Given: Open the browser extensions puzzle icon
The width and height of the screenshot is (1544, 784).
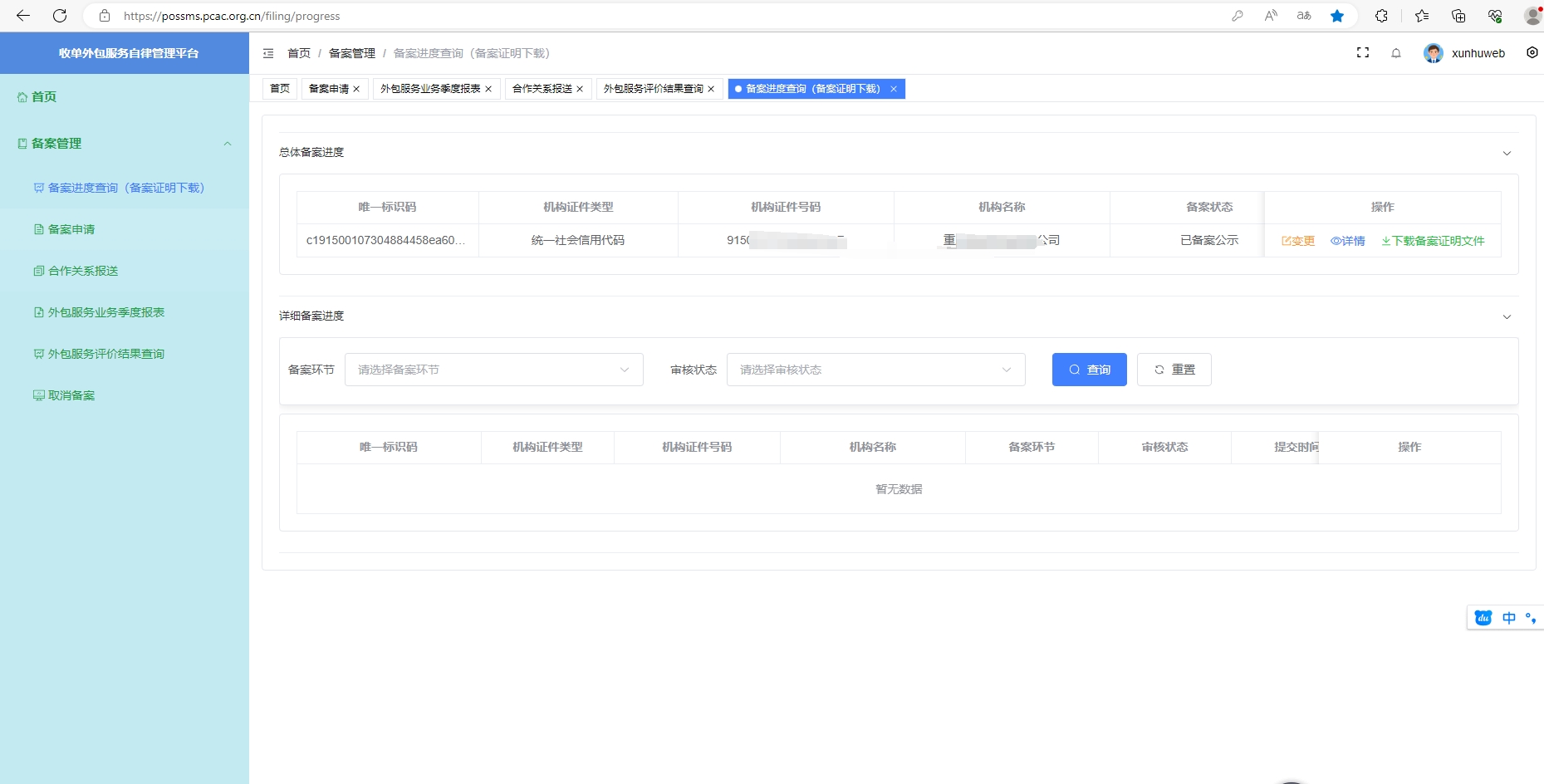Looking at the screenshot, I should [1381, 16].
